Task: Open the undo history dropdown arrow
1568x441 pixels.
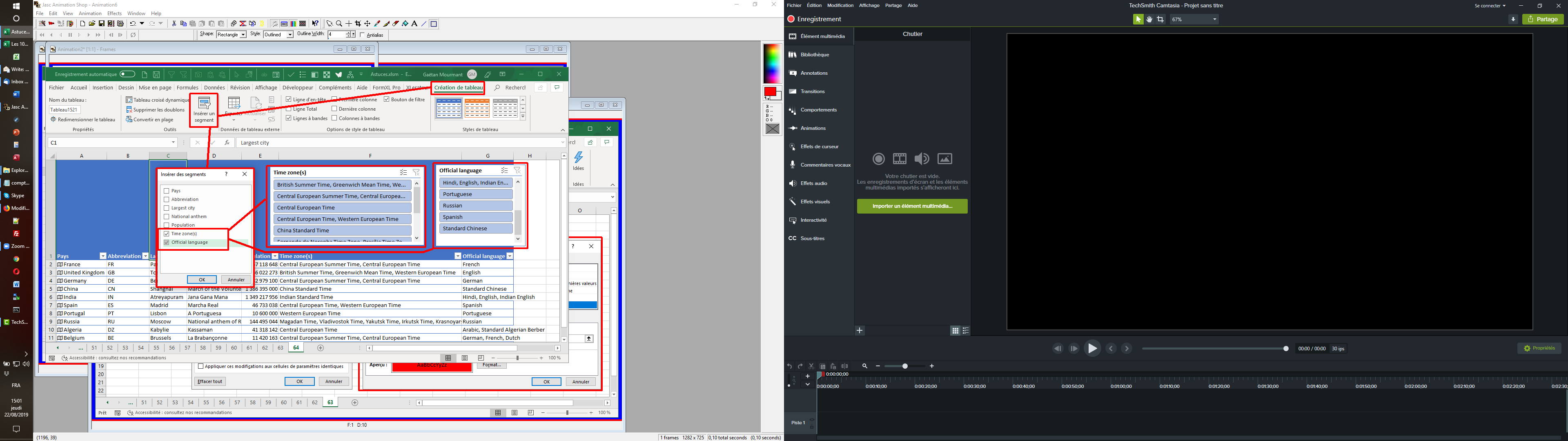Action: [142, 24]
